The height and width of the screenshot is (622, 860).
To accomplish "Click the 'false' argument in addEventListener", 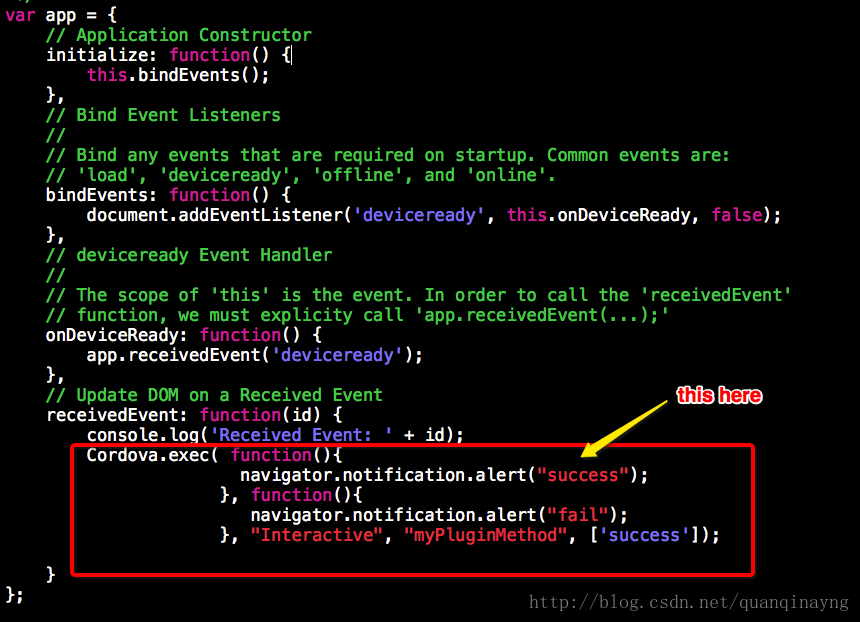I will pyautogui.click(x=737, y=215).
